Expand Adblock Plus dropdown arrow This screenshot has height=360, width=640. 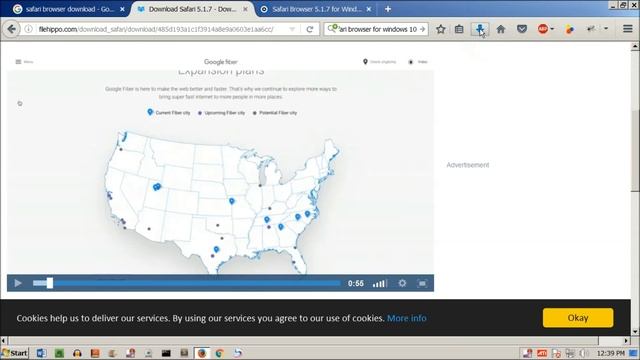(x=552, y=29)
